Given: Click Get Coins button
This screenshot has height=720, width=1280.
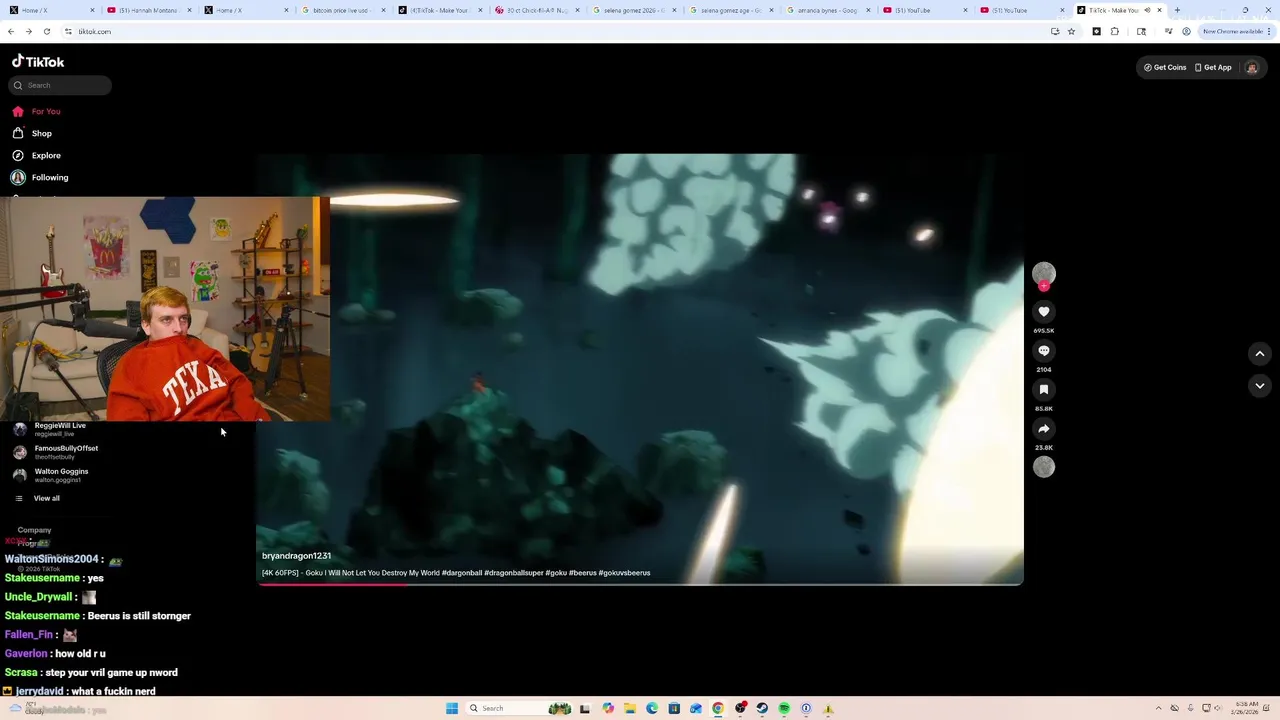Looking at the screenshot, I should point(1165,67).
